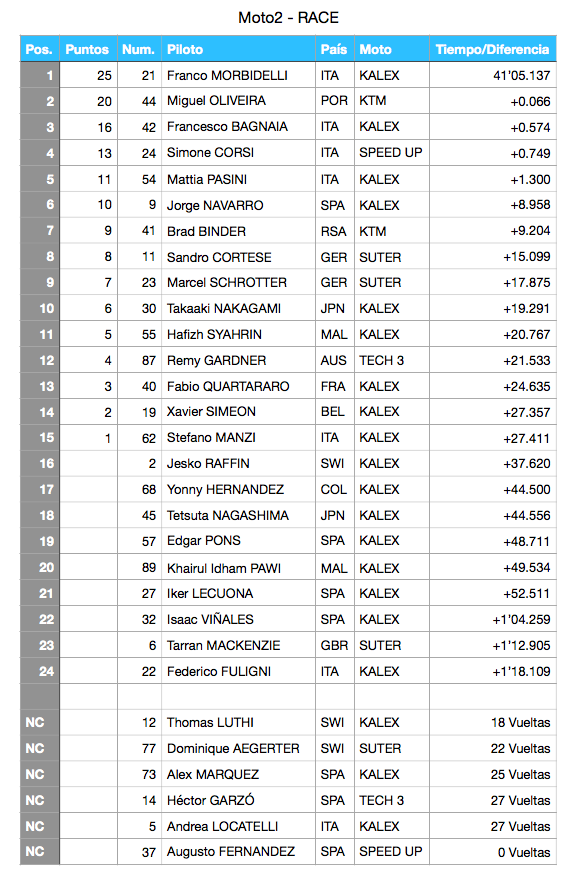Click the Pos. column header
The width and height of the screenshot is (580, 884).
pos(39,49)
